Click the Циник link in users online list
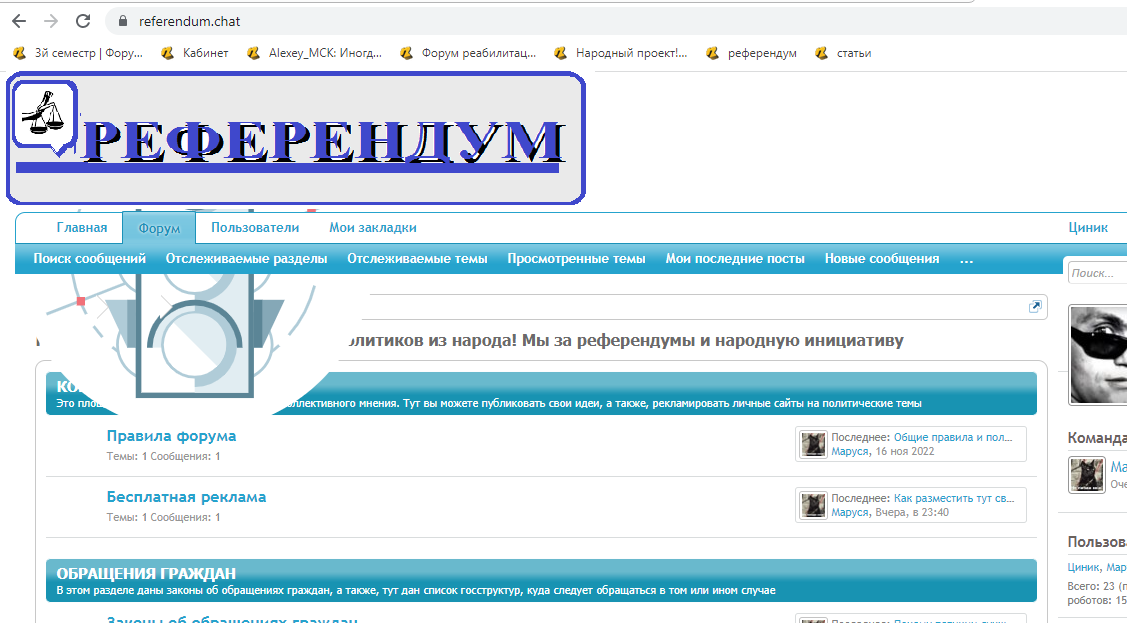This screenshot has height=623, width=1127. pos(1083,568)
